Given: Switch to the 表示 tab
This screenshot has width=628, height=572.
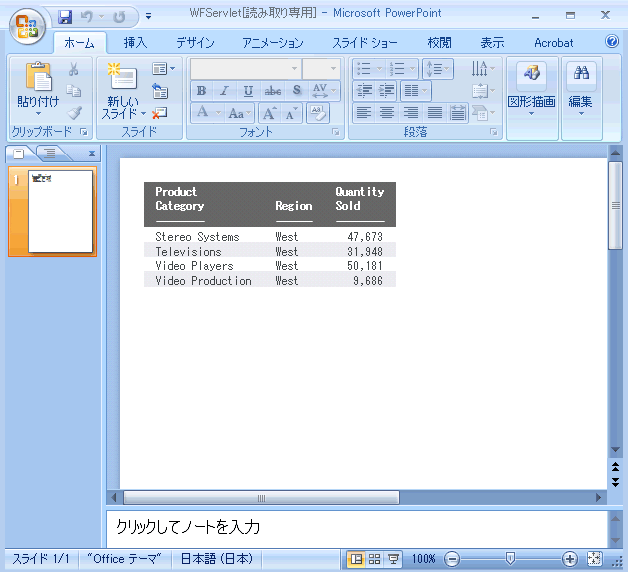Looking at the screenshot, I should coord(492,42).
